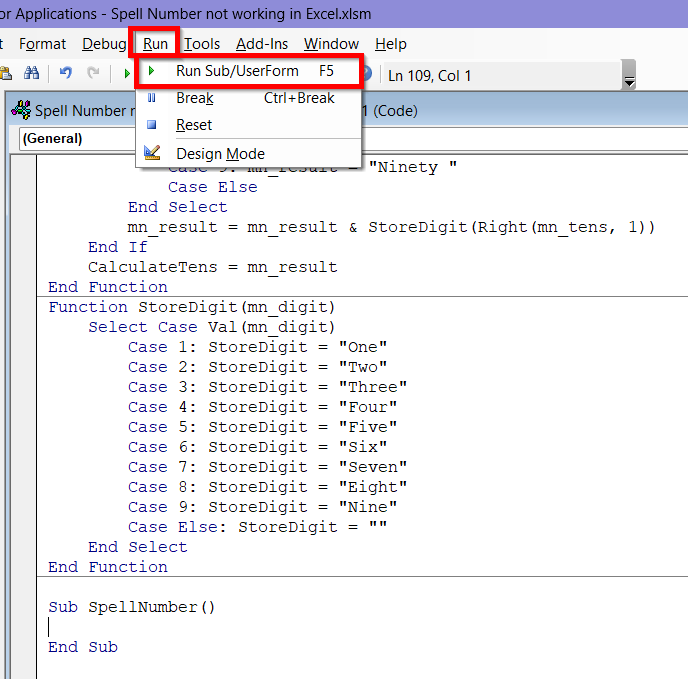Viewport: 688px width, 679px height.
Task: Click the green play icon in the Run menu
Action: click(x=151, y=71)
